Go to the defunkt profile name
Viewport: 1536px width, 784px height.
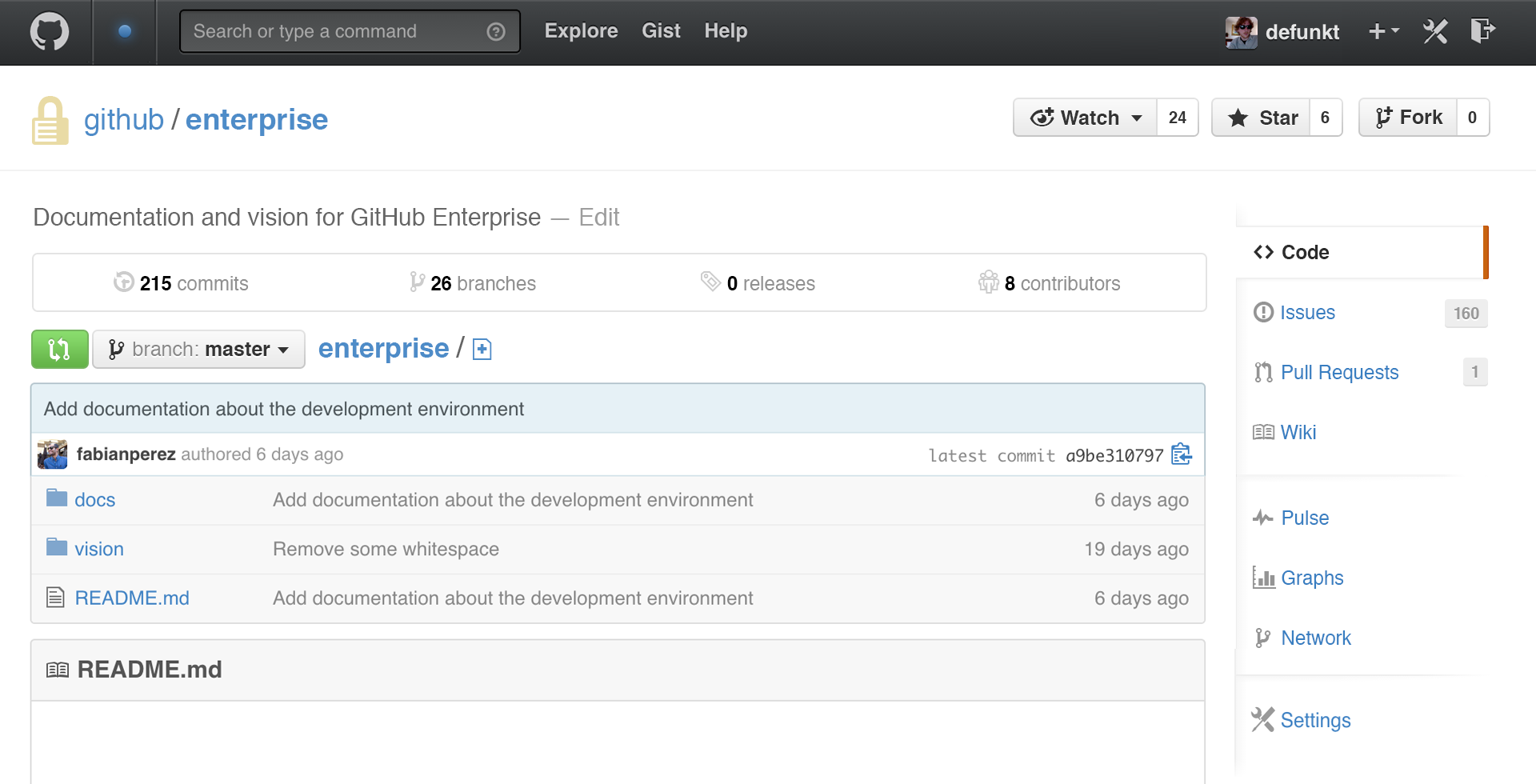pos(1302,32)
